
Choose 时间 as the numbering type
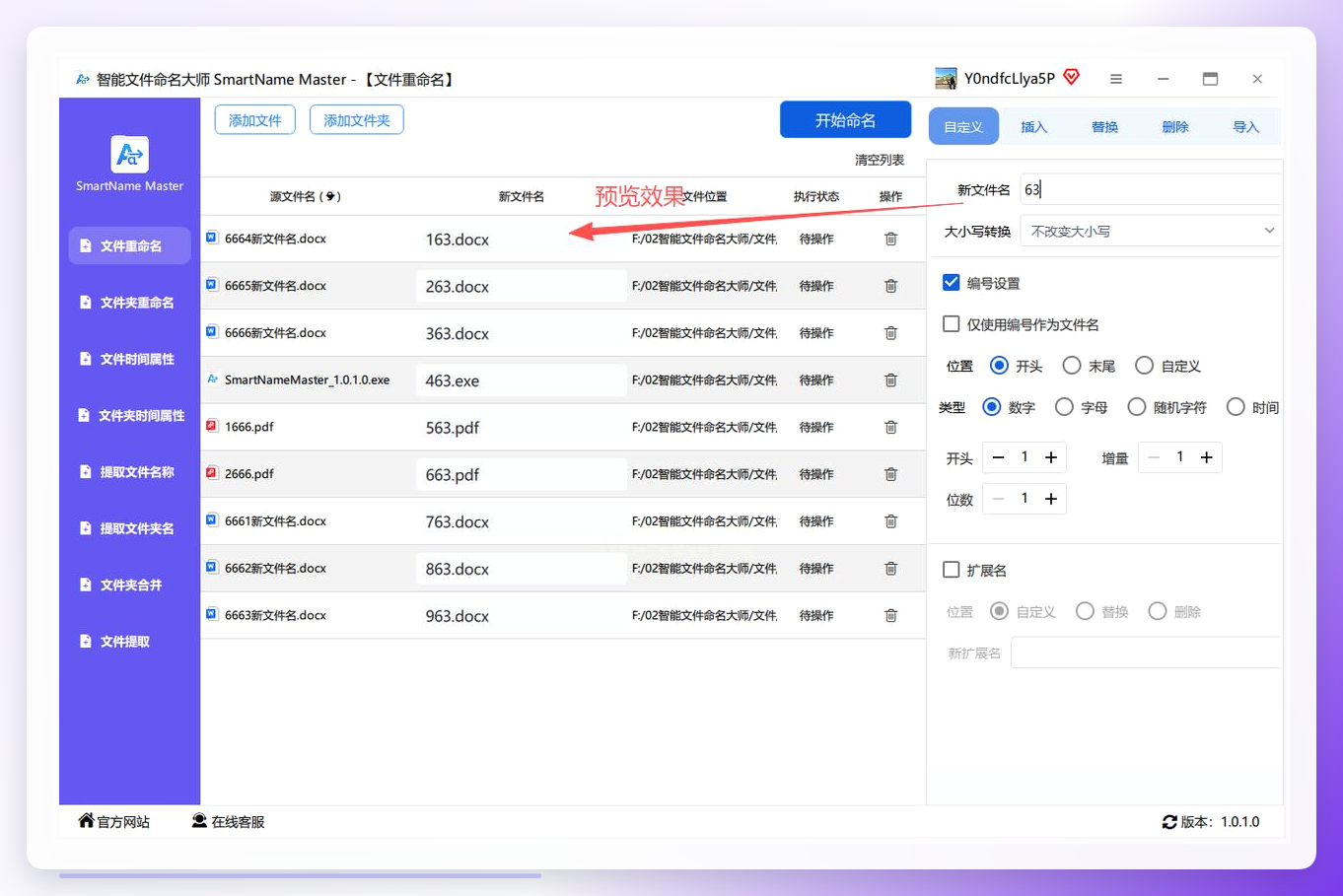point(1236,407)
